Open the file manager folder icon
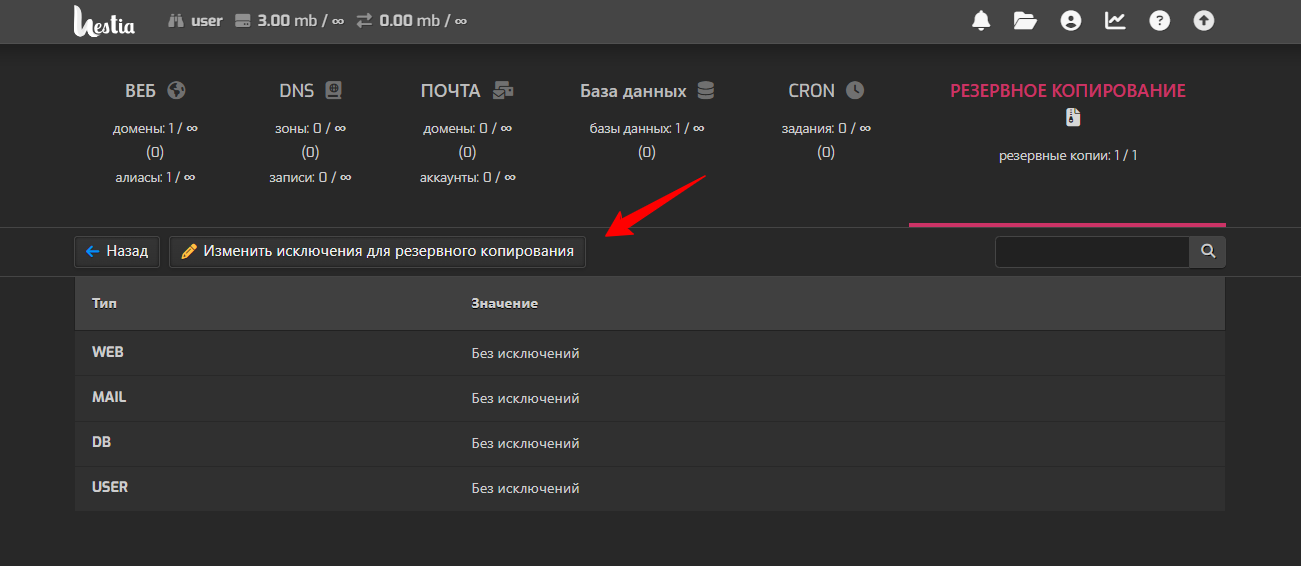Viewport: 1301px width, 566px height. tap(1025, 21)
